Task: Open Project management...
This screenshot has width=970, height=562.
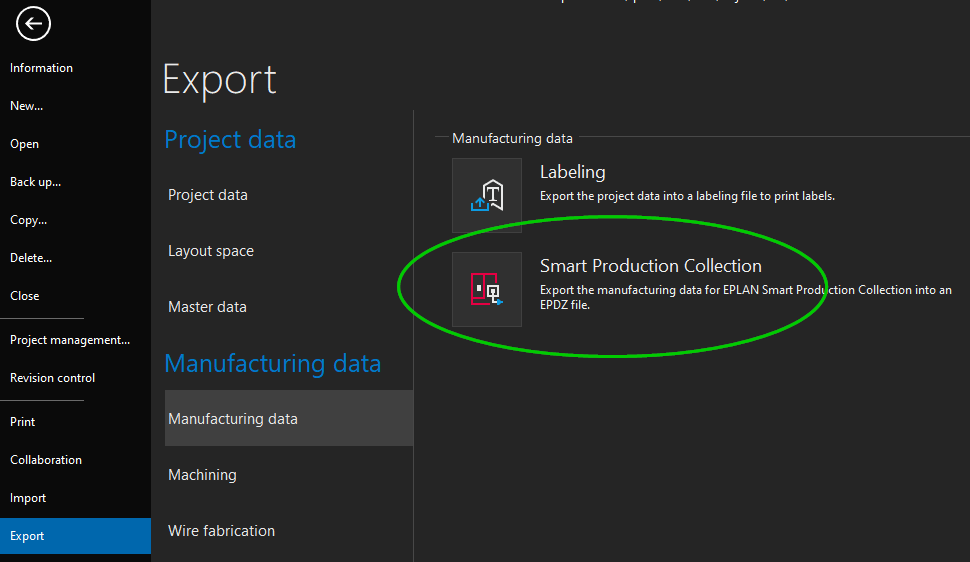Action: 70,340
